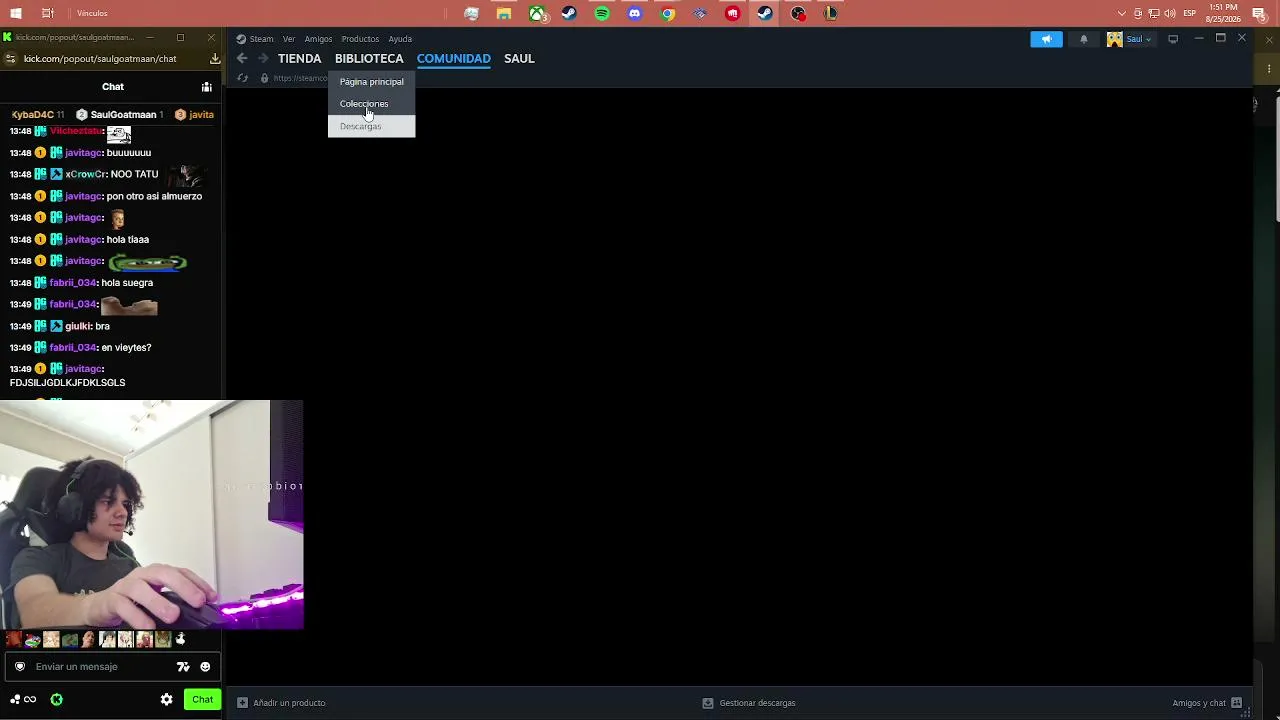Select Página principal in the dropdown
The width and height of the screenshot is (1280, 720).
371,82
